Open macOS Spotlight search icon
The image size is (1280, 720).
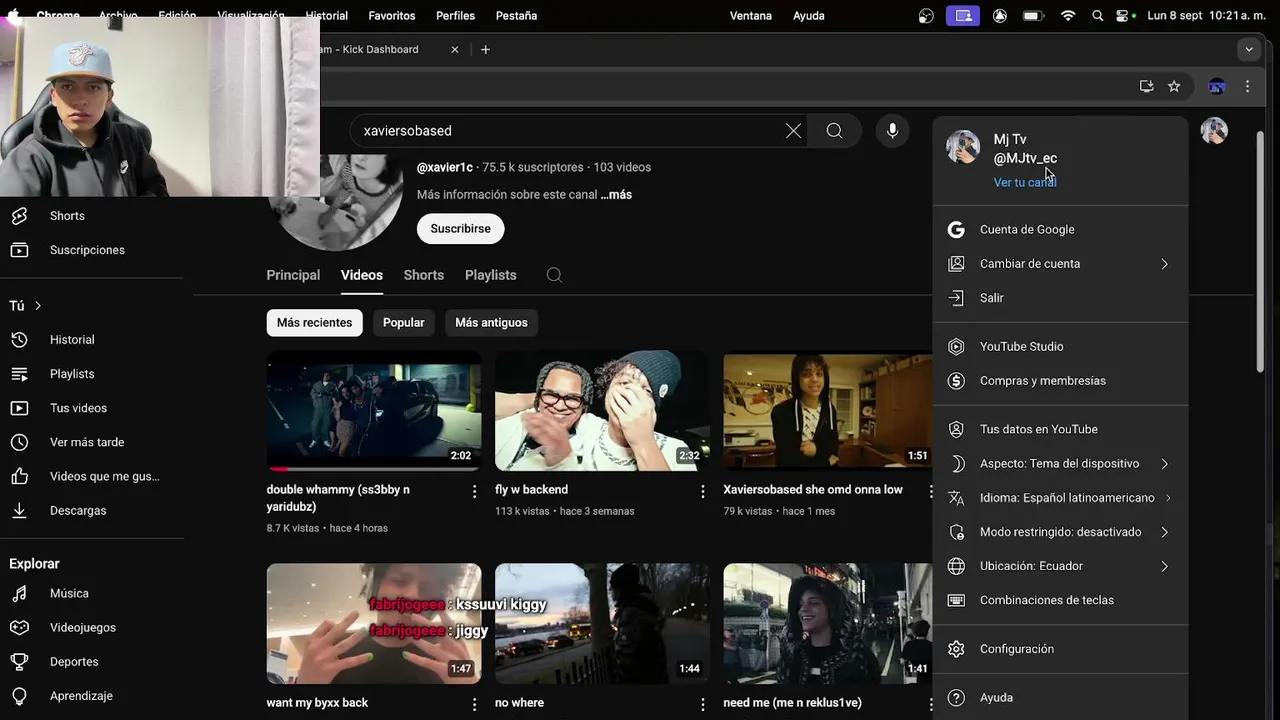pos(1097,16)
